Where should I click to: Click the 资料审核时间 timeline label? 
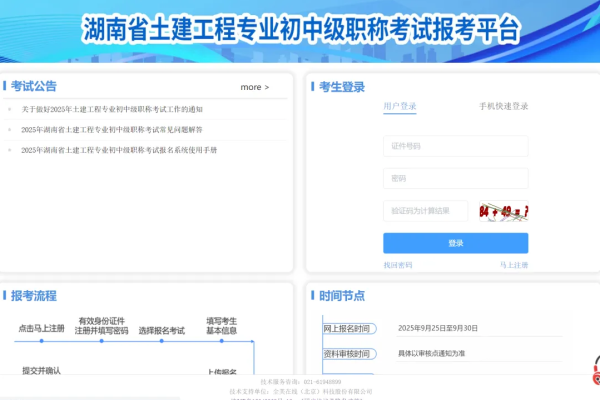(x=349, y=354)
